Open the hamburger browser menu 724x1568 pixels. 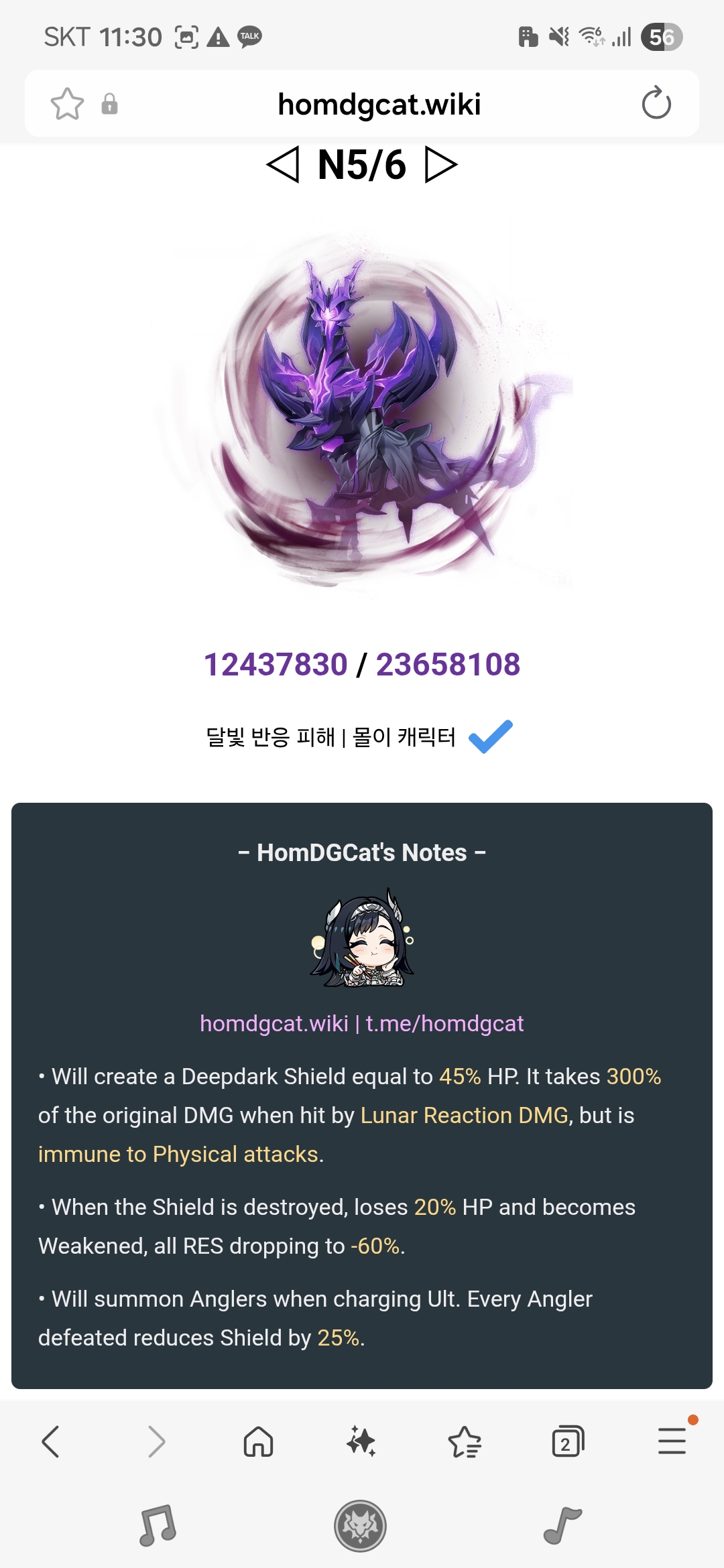pyautogui.click(x=672, y=1441)
